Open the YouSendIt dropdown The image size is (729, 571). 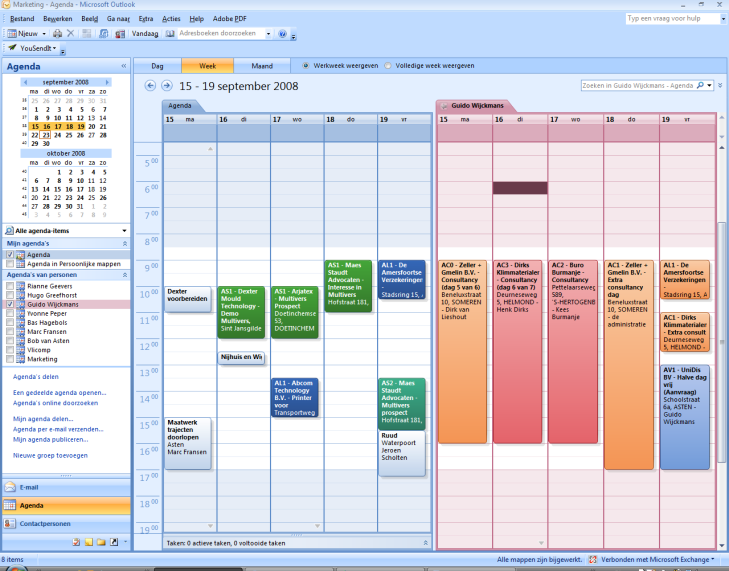tap(54, 48)
